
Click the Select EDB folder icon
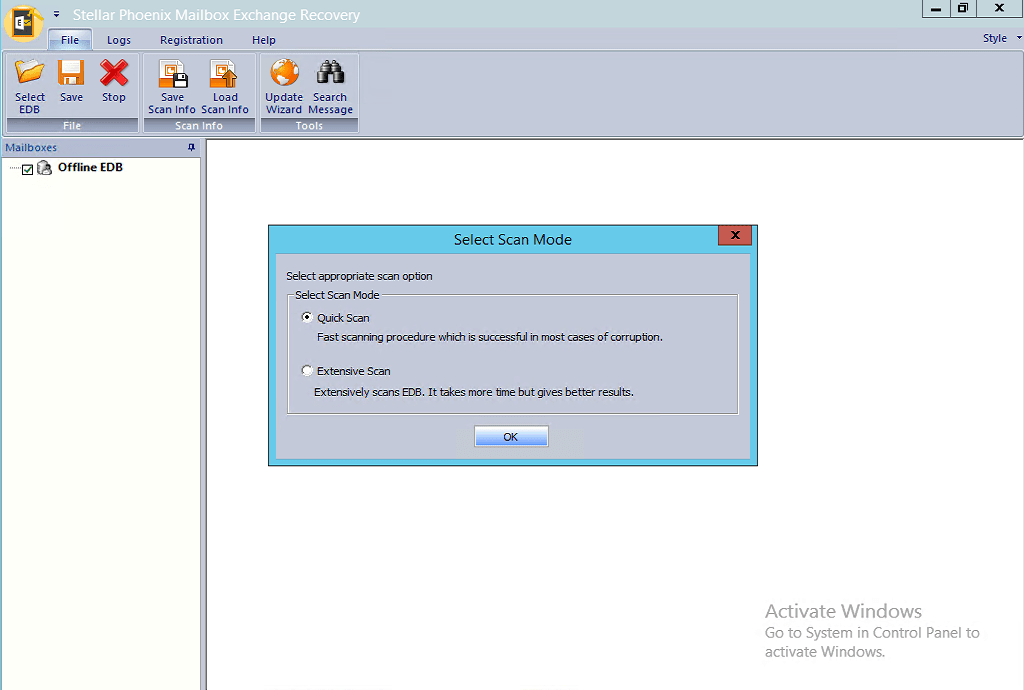[29, 72]
